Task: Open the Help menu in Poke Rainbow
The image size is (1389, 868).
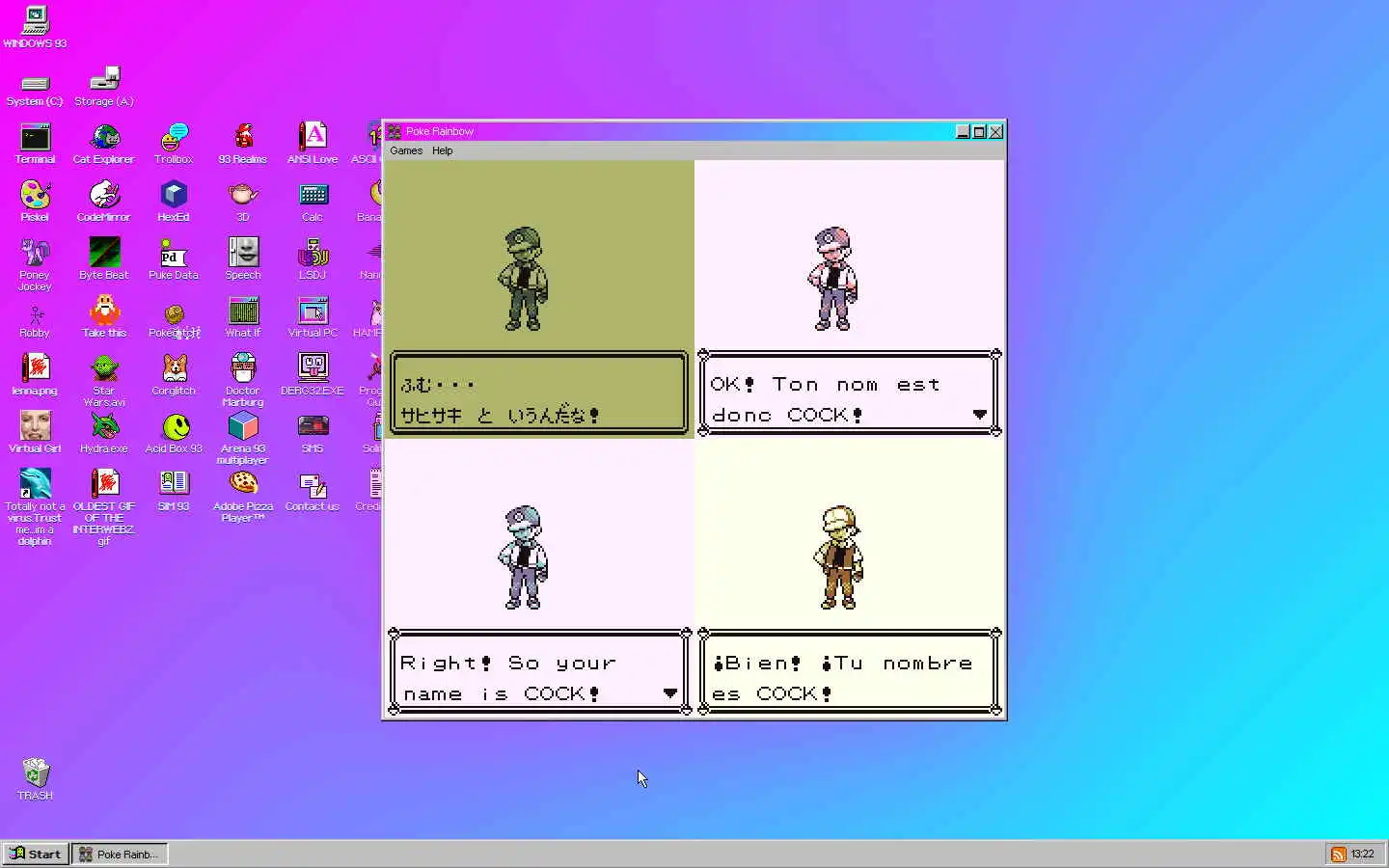Action: pos(443,150)
